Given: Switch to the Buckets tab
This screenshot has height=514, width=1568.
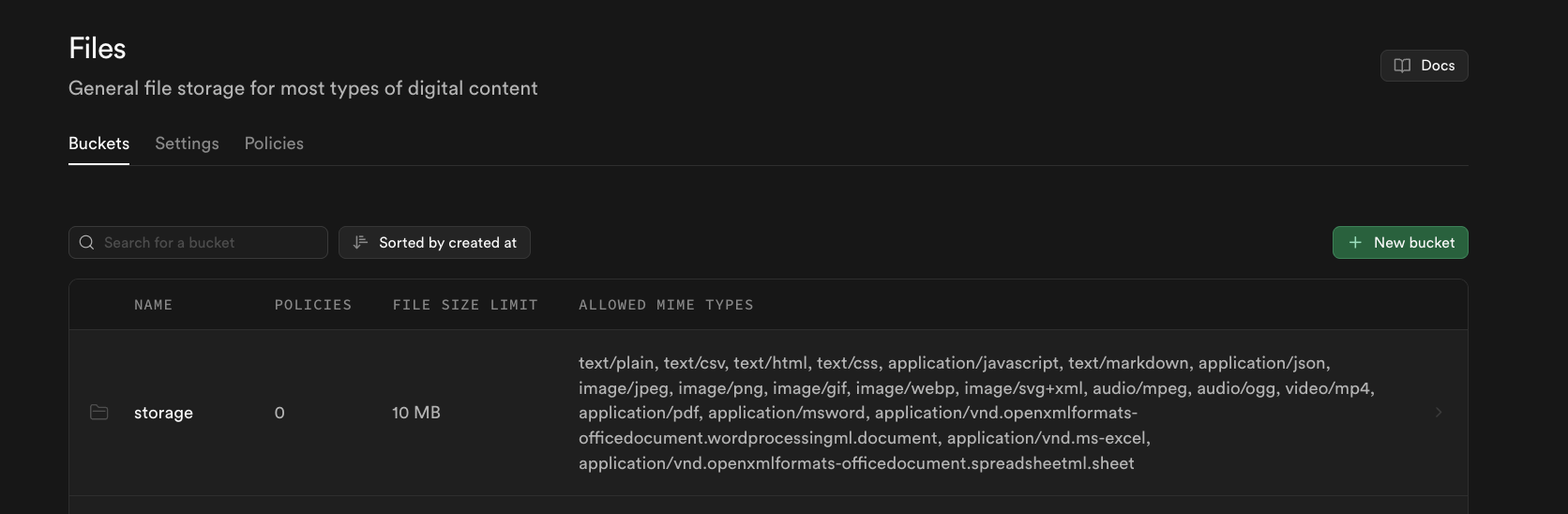Looking at the screenshot, I should pyautogui.click(x=98, y=144).
